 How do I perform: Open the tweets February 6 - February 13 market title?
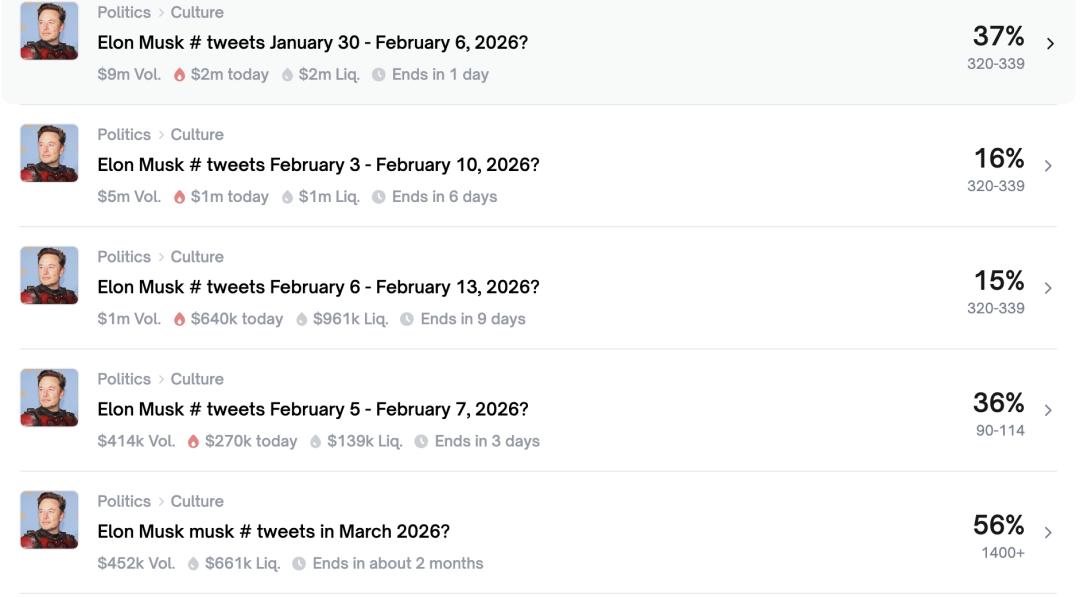coord(318,287)
